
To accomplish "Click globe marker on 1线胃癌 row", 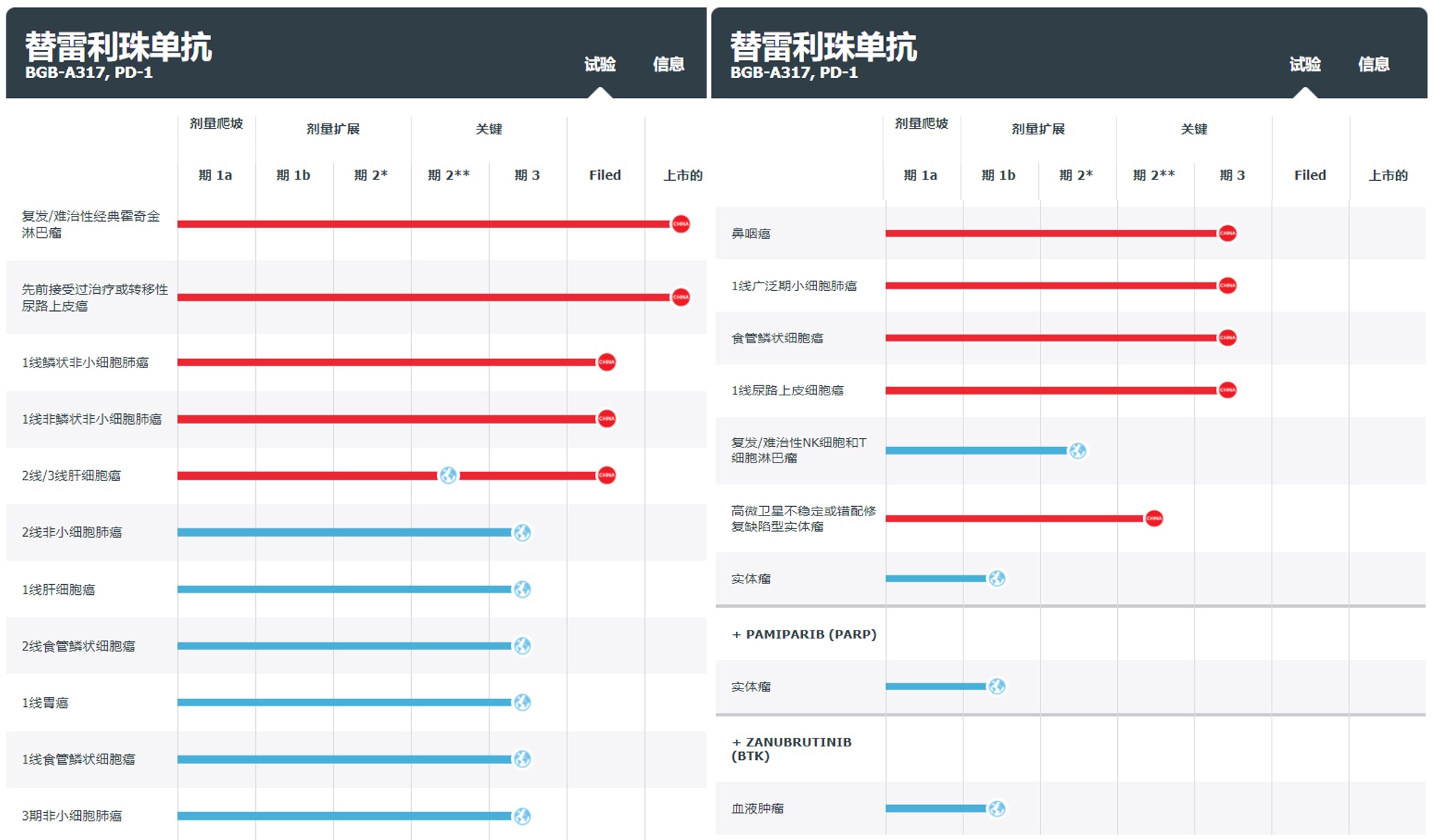I will (x=522, y=702).
